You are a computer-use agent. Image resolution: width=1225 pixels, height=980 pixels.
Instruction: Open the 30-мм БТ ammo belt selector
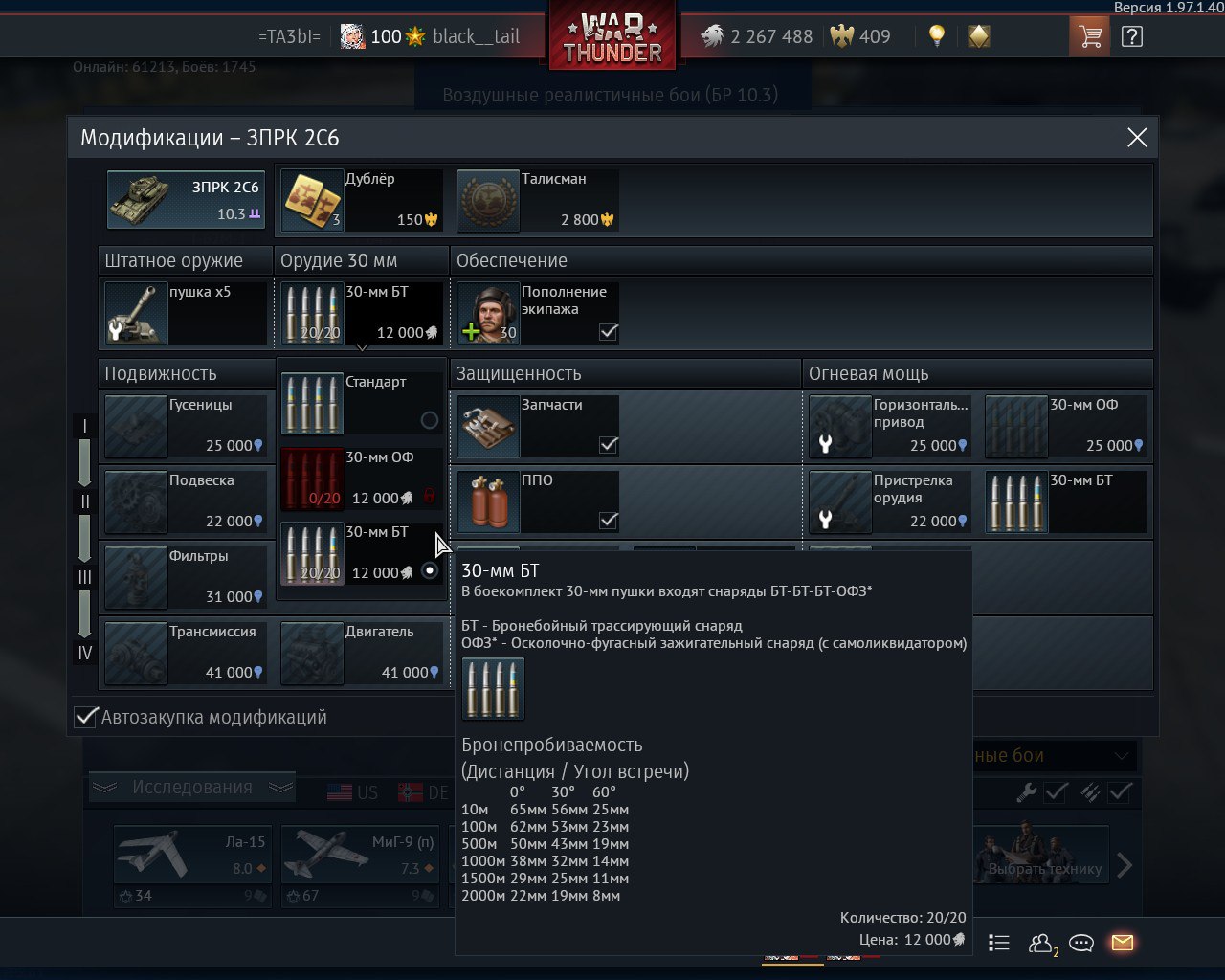362,313
